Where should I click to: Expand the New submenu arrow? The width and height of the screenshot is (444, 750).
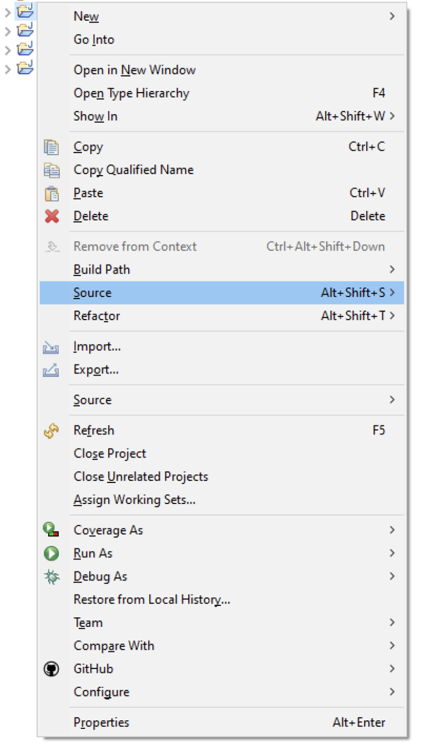[x=392, y=16]
